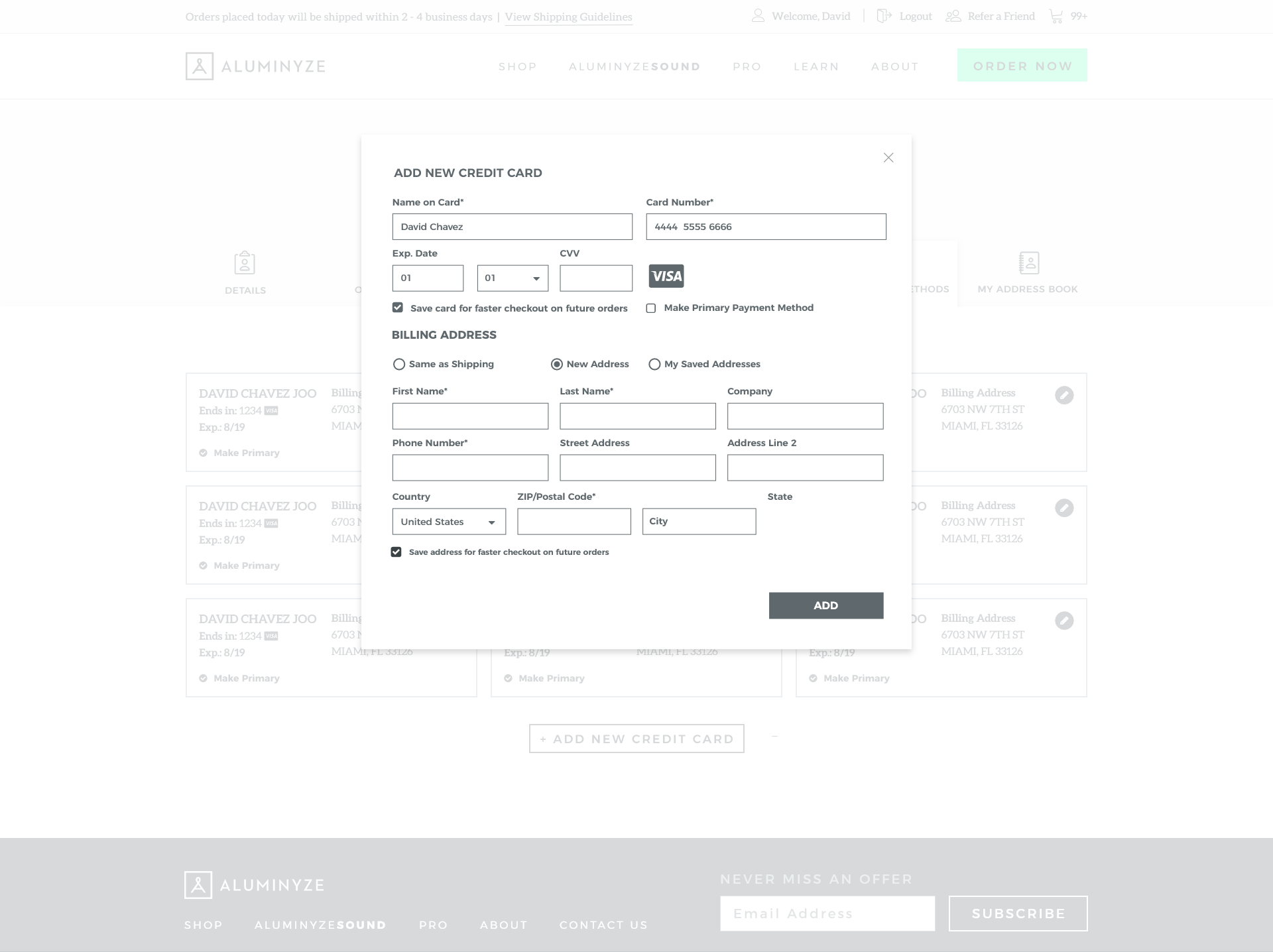Click the CVV input field
The height and width of the screenshot is (952, 1273).
pos(595,278)
